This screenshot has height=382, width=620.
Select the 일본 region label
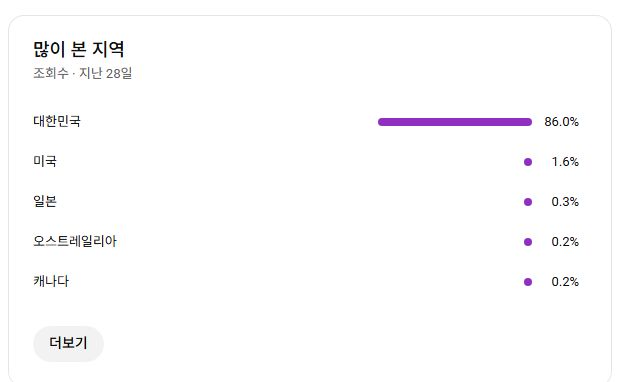pyautogui.click(x=45, y=201)
